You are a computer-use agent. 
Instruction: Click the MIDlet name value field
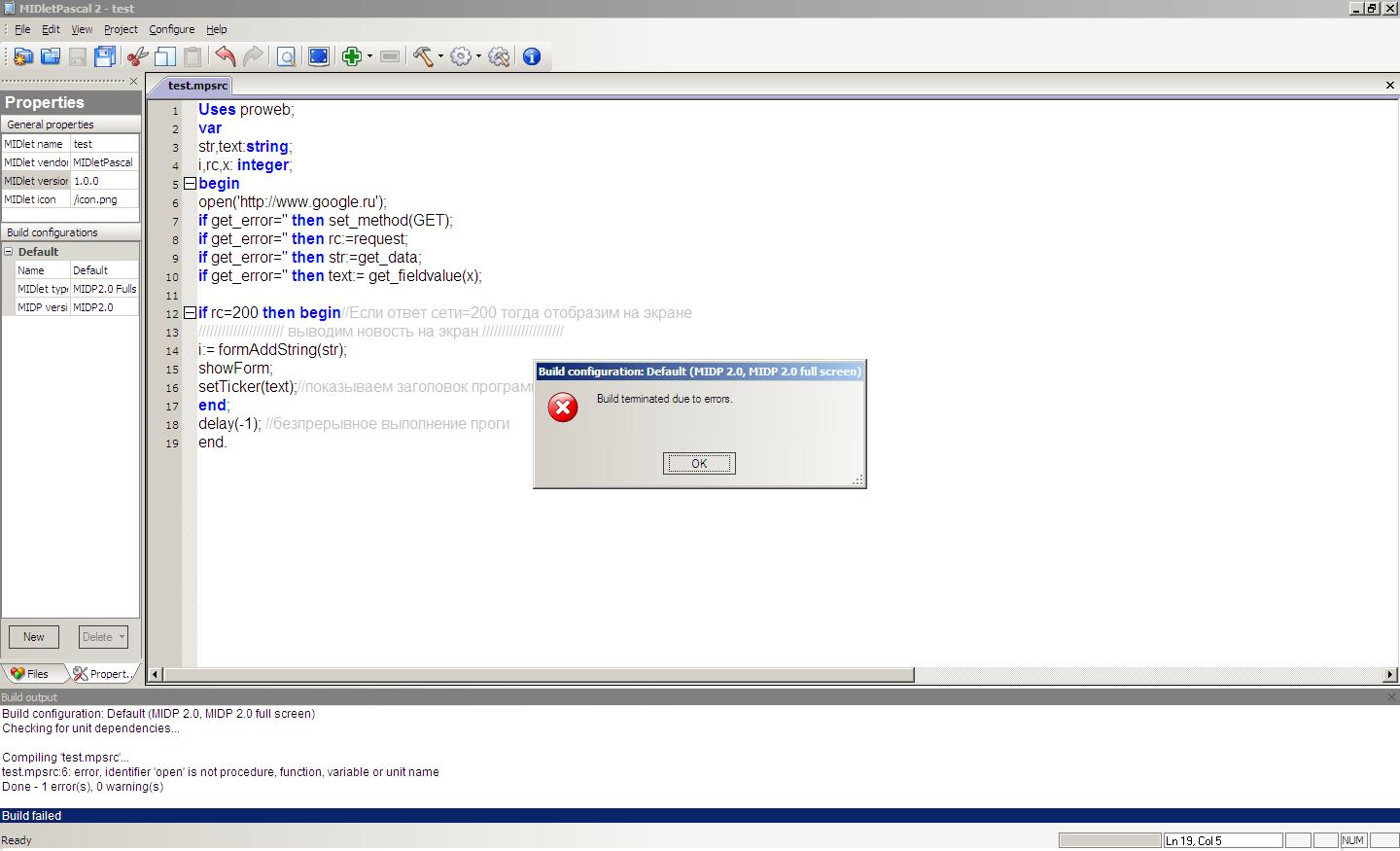(x=104, y=144)
